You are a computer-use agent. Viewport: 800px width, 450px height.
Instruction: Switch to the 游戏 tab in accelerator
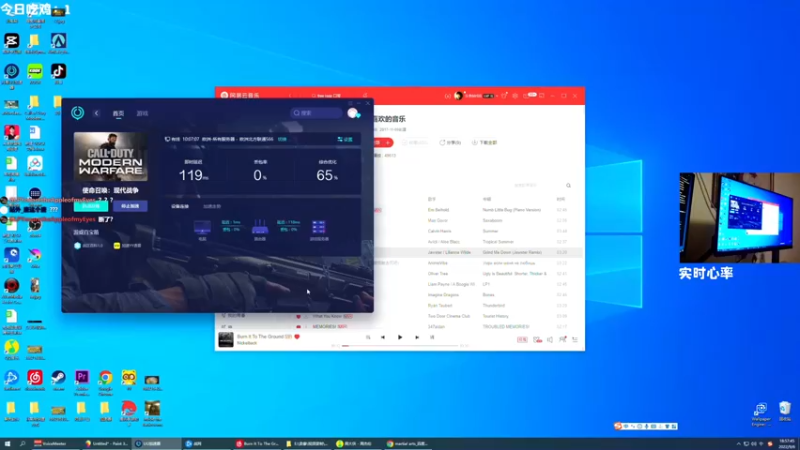(142, 113)
